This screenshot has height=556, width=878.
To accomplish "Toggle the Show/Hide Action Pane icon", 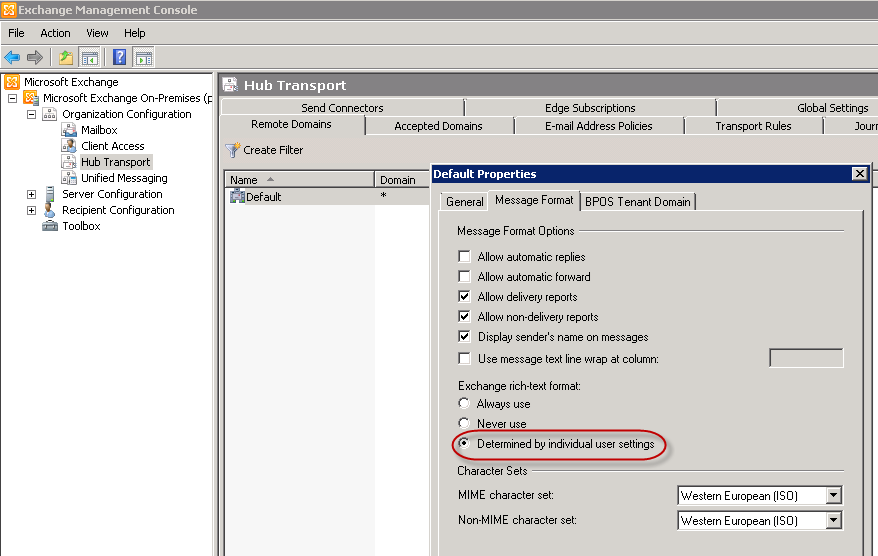I will tap(143, 57).
